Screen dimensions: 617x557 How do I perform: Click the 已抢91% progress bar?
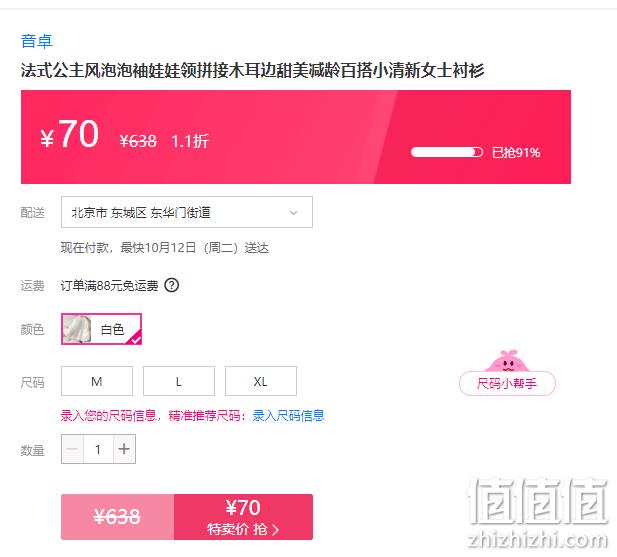click(x=447, y=152)
